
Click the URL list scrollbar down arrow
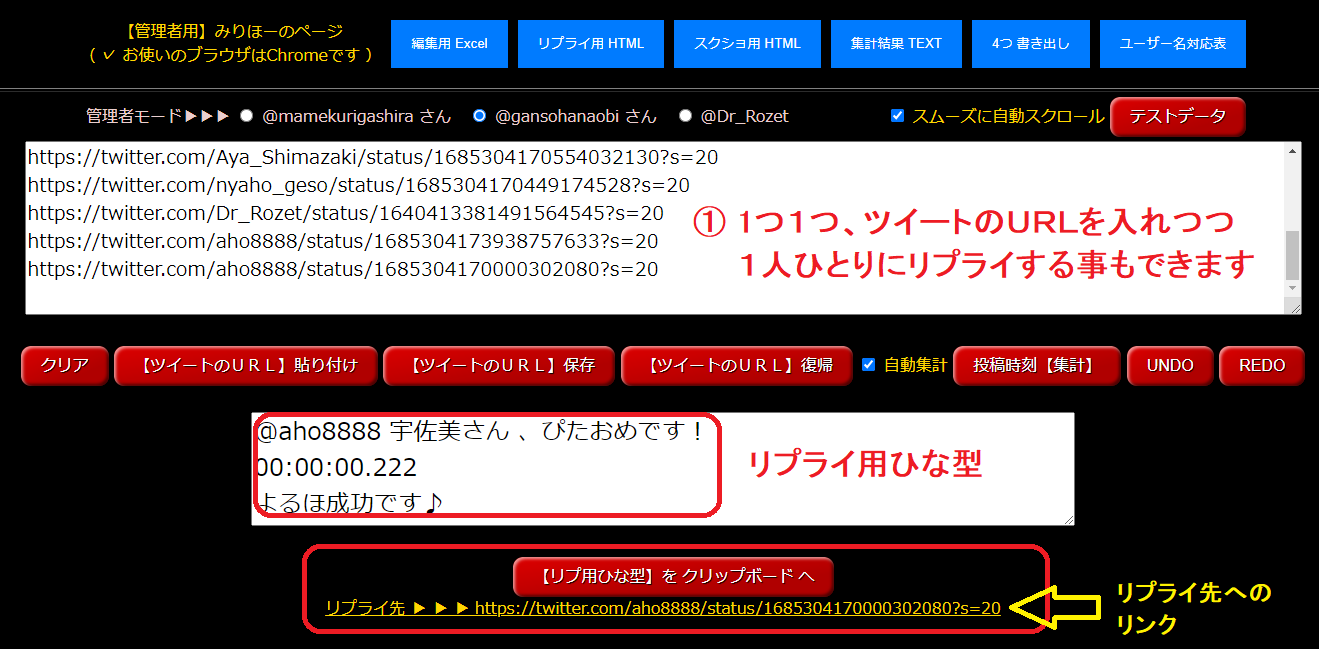[x=1292, y=288]
